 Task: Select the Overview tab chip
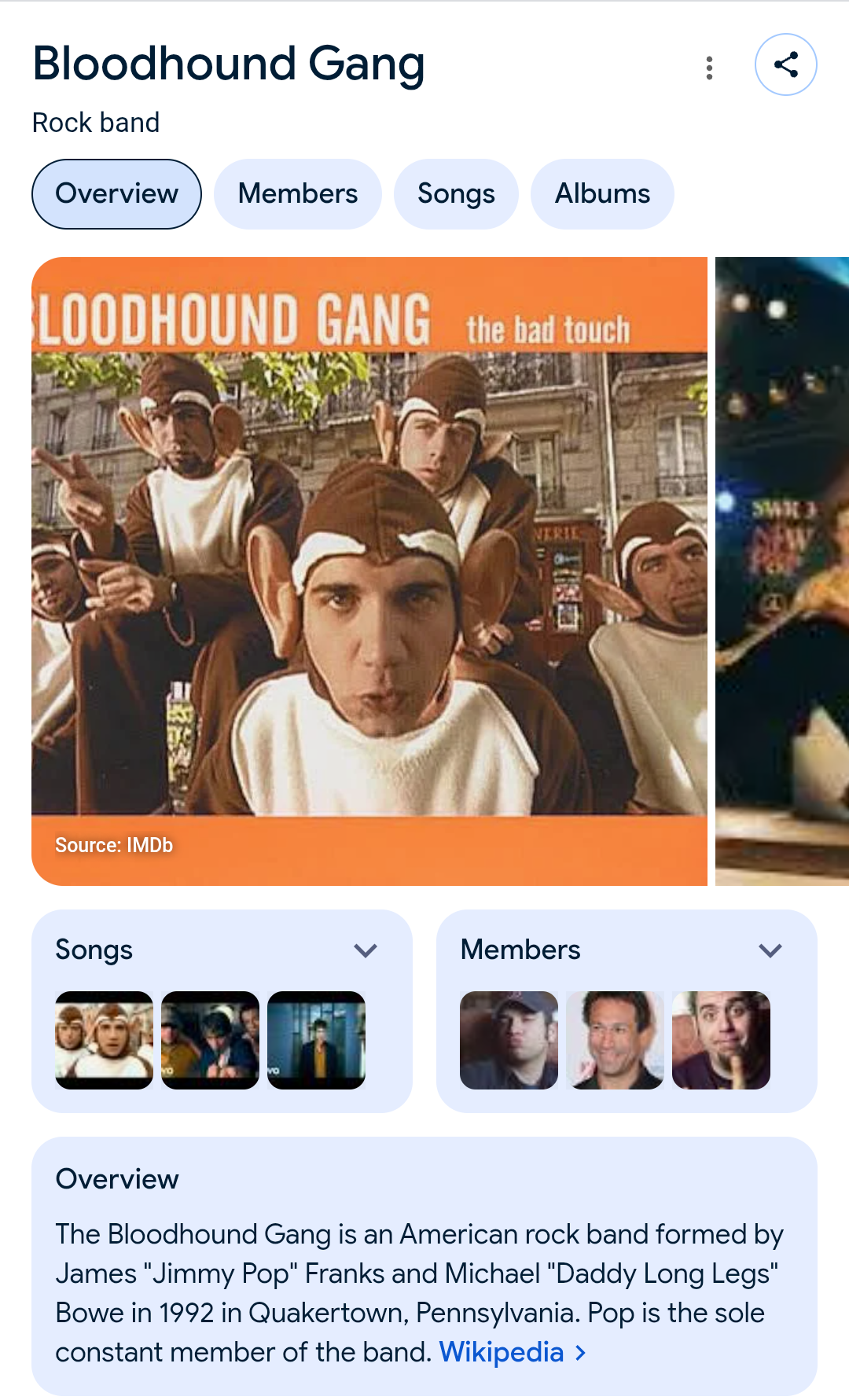[116, 194]
